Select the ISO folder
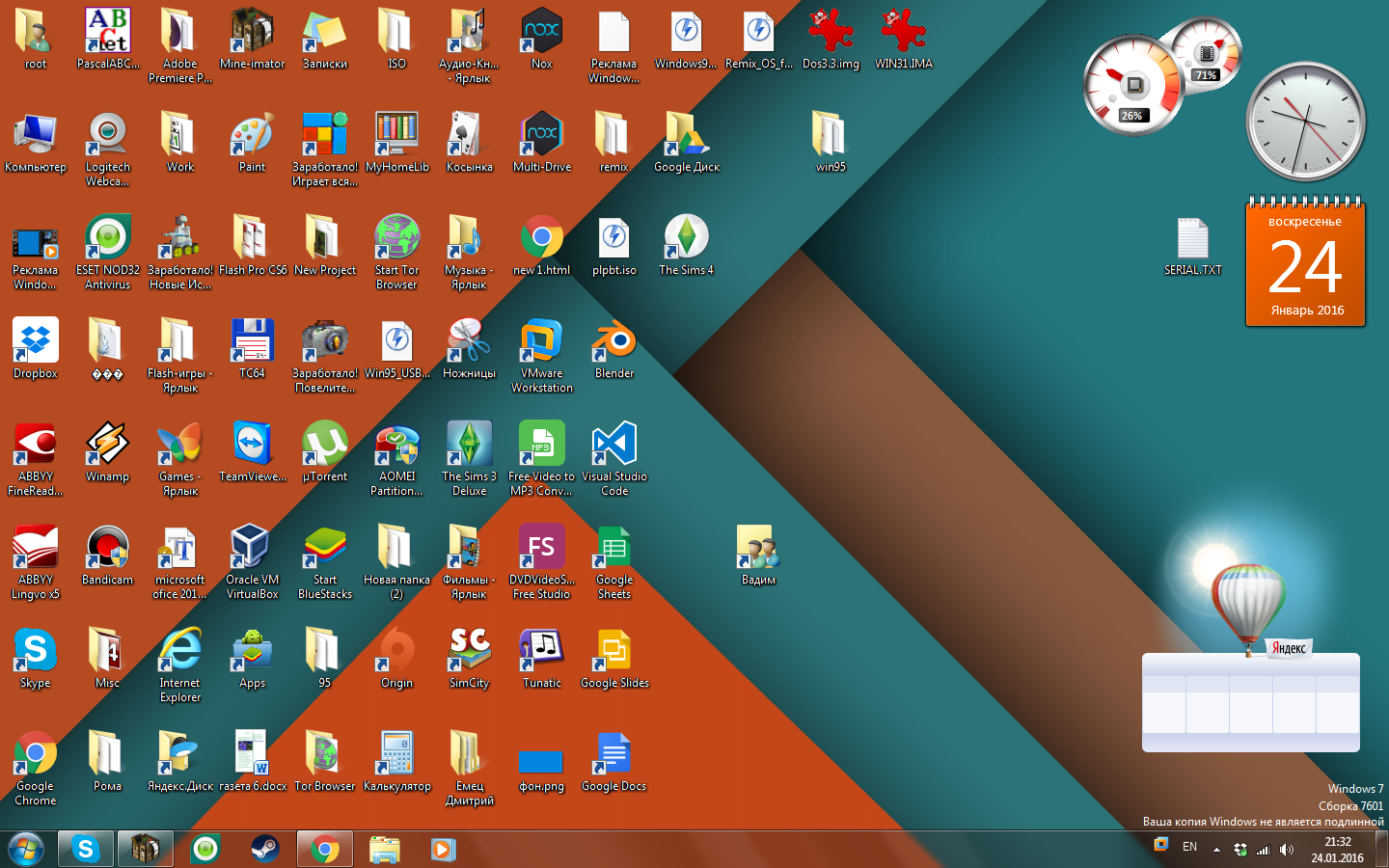The height and width of the screenshot is (868, 1389). click(x=396, y=39)
